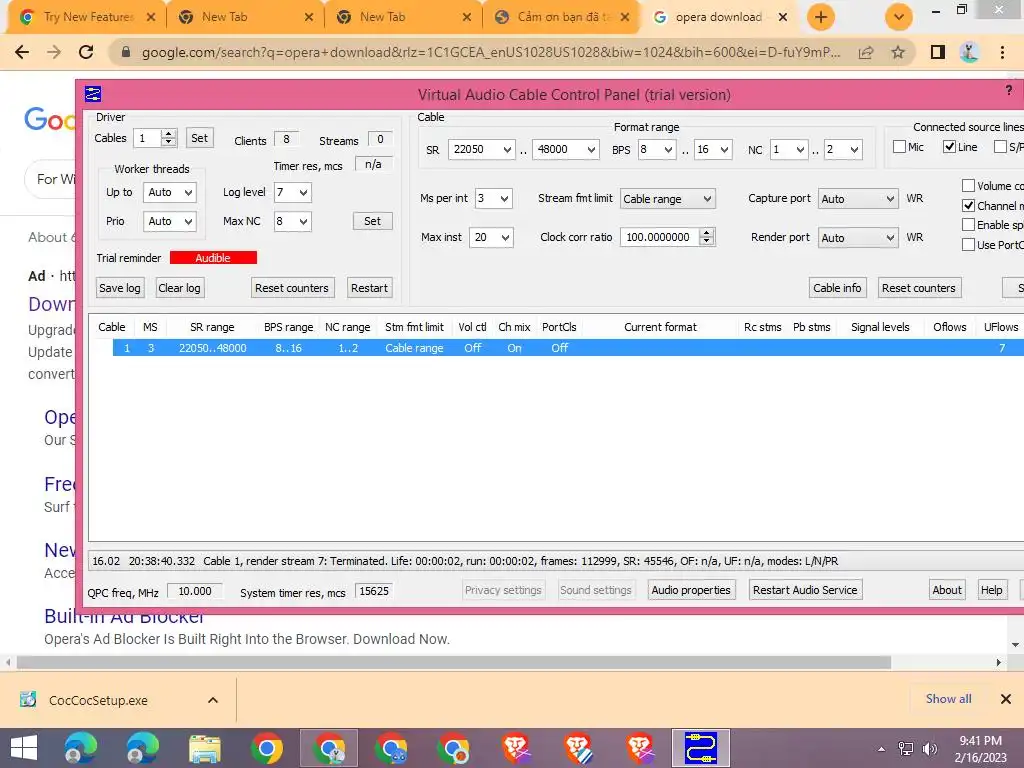The image size is (1024, 768).
Task: Open a new tab with plus button
Action: (821, 17)
